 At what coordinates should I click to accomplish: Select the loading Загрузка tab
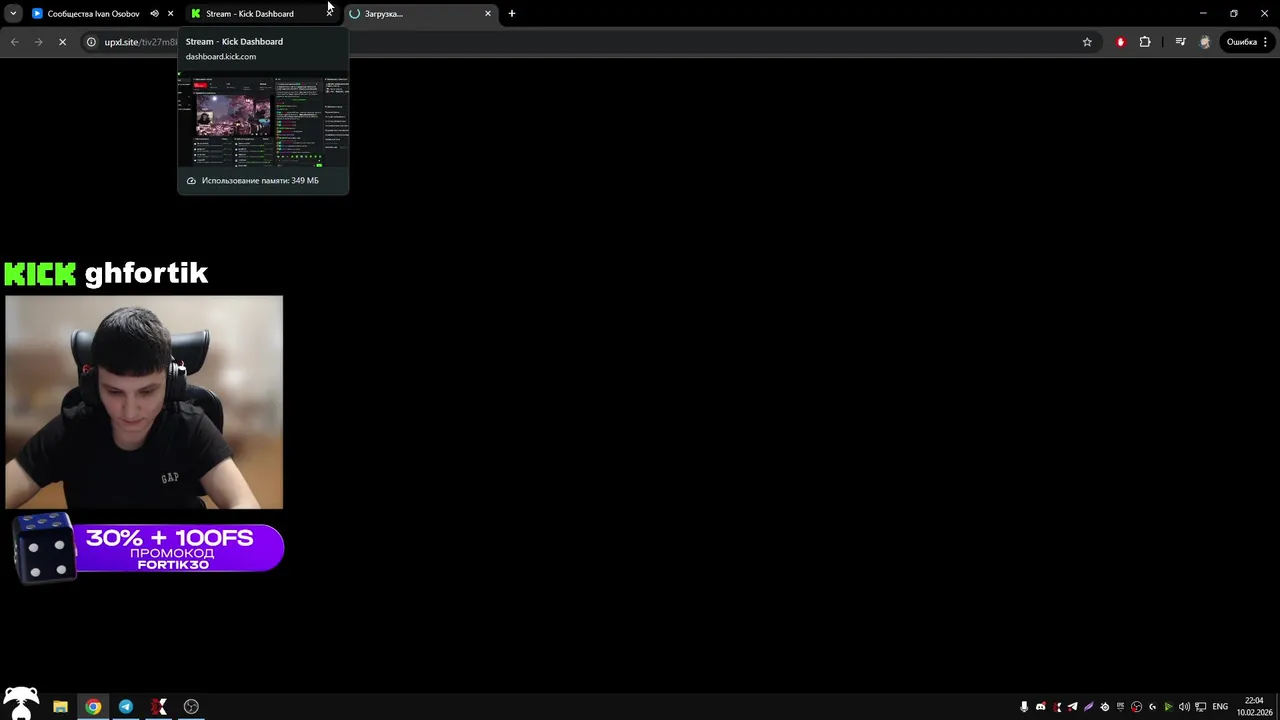420,13
